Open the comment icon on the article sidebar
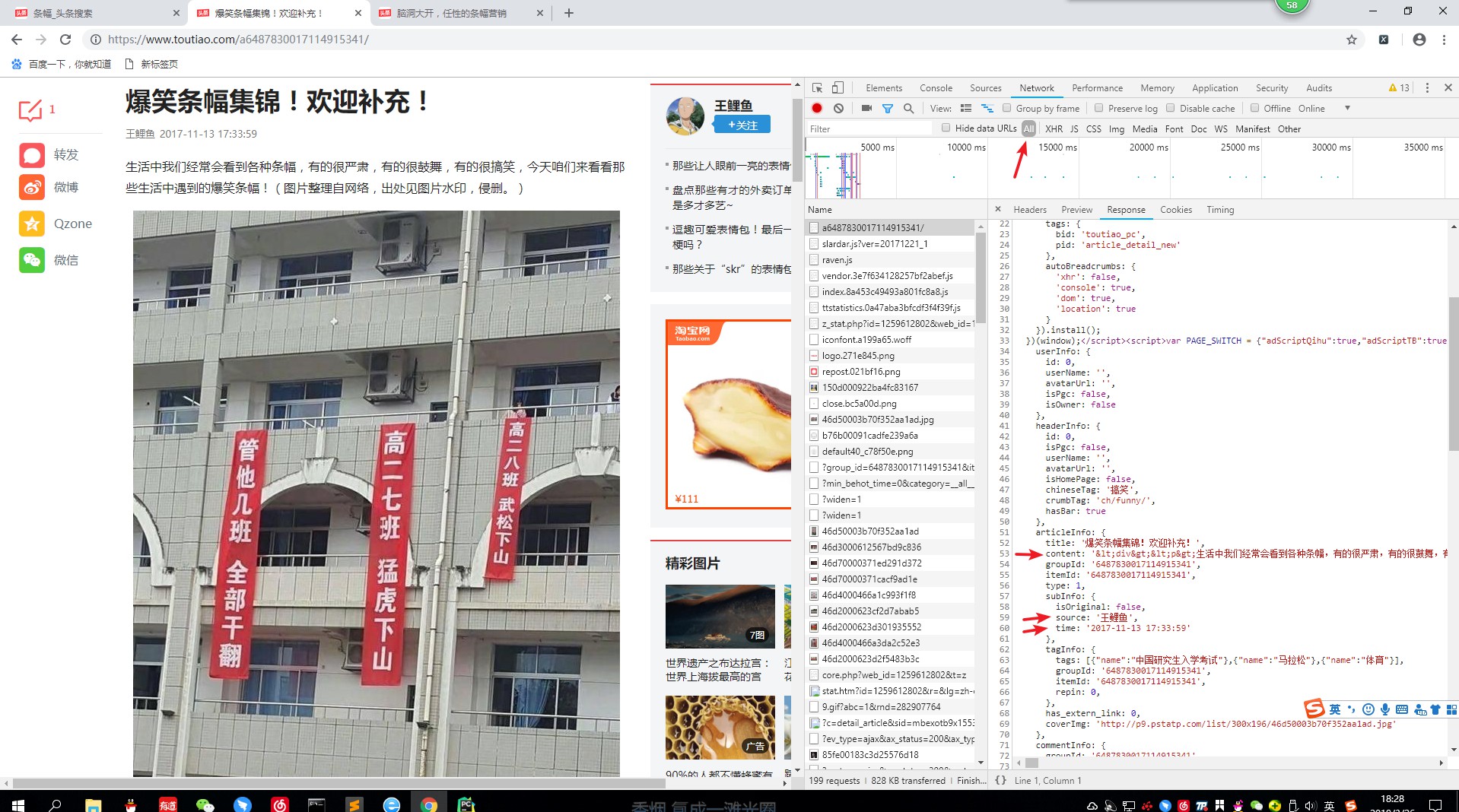This screenshot has width=1459, height=812. 30,111
